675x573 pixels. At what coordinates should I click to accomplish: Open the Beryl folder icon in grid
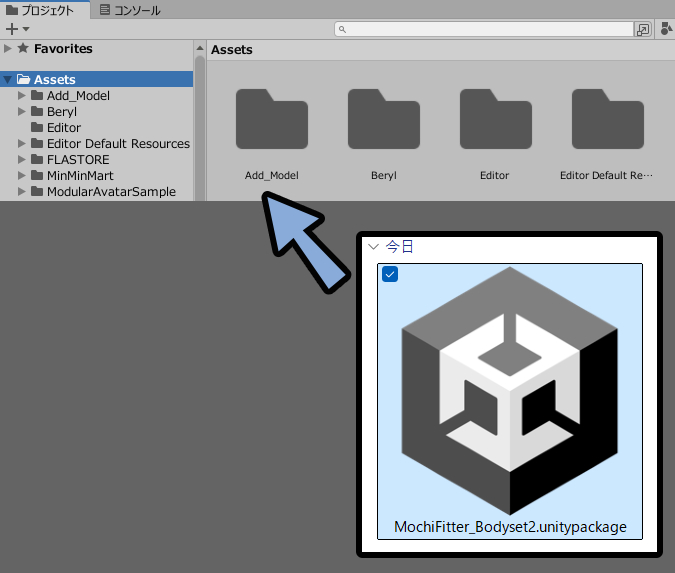point(383,119)
